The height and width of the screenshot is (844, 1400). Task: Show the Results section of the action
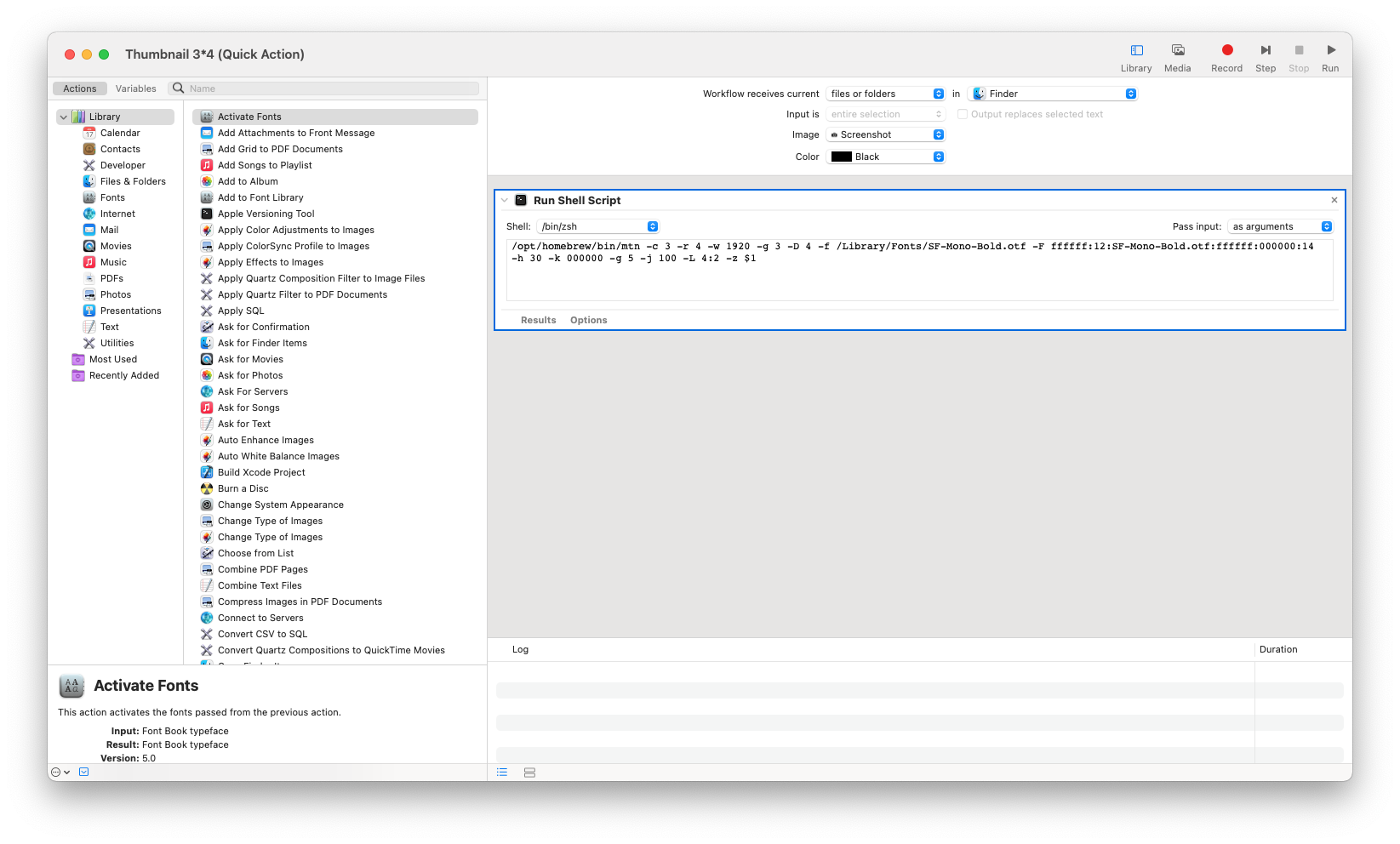click(538, 320)
